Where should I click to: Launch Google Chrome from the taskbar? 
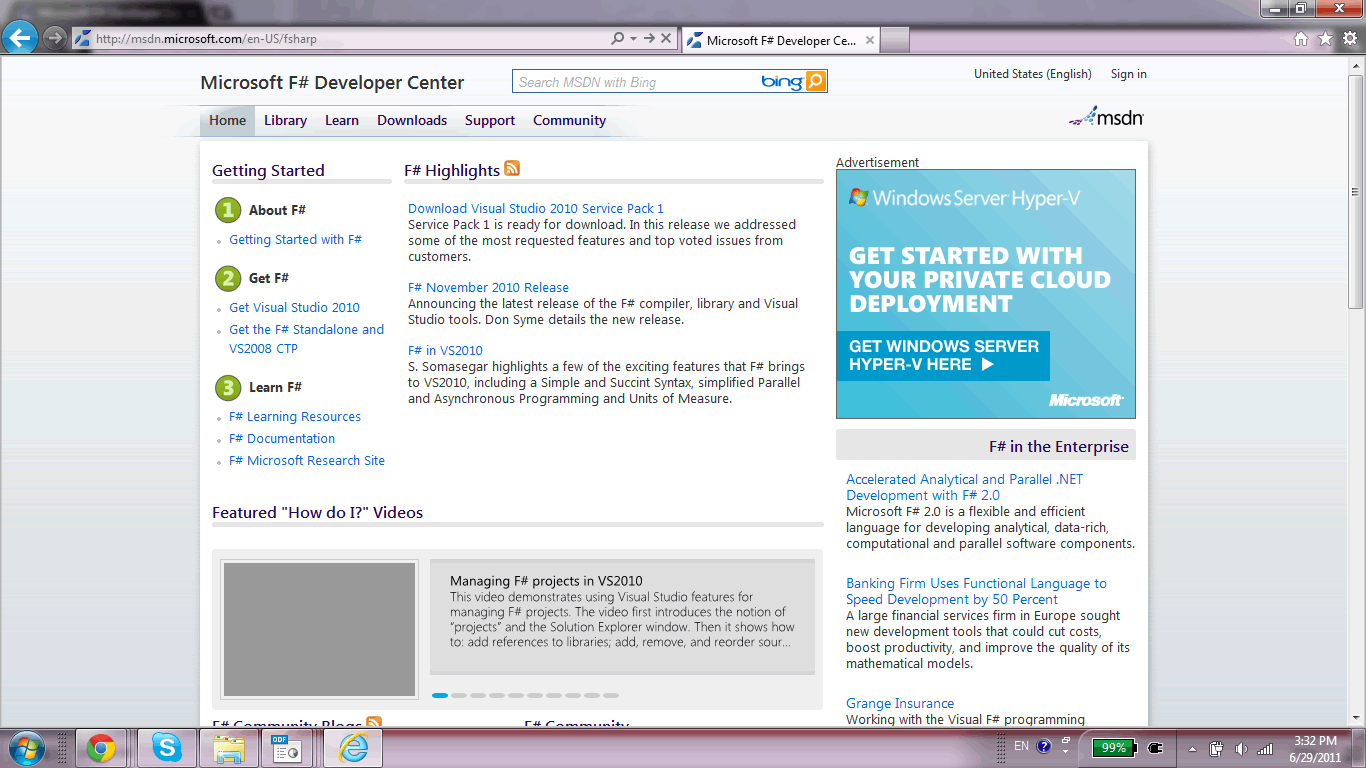tap(100, 748)
